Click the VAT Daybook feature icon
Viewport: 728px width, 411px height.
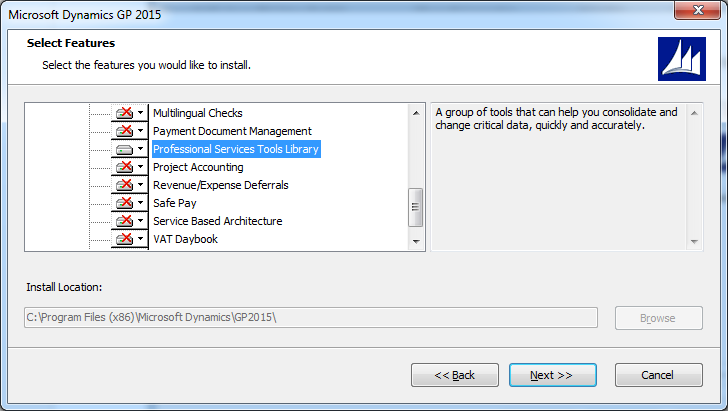point(124,239)
